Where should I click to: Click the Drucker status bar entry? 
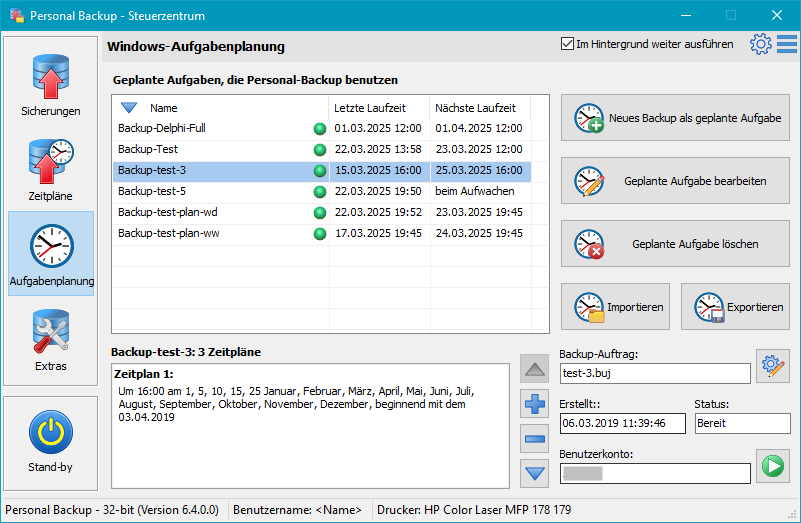(474, 510)
